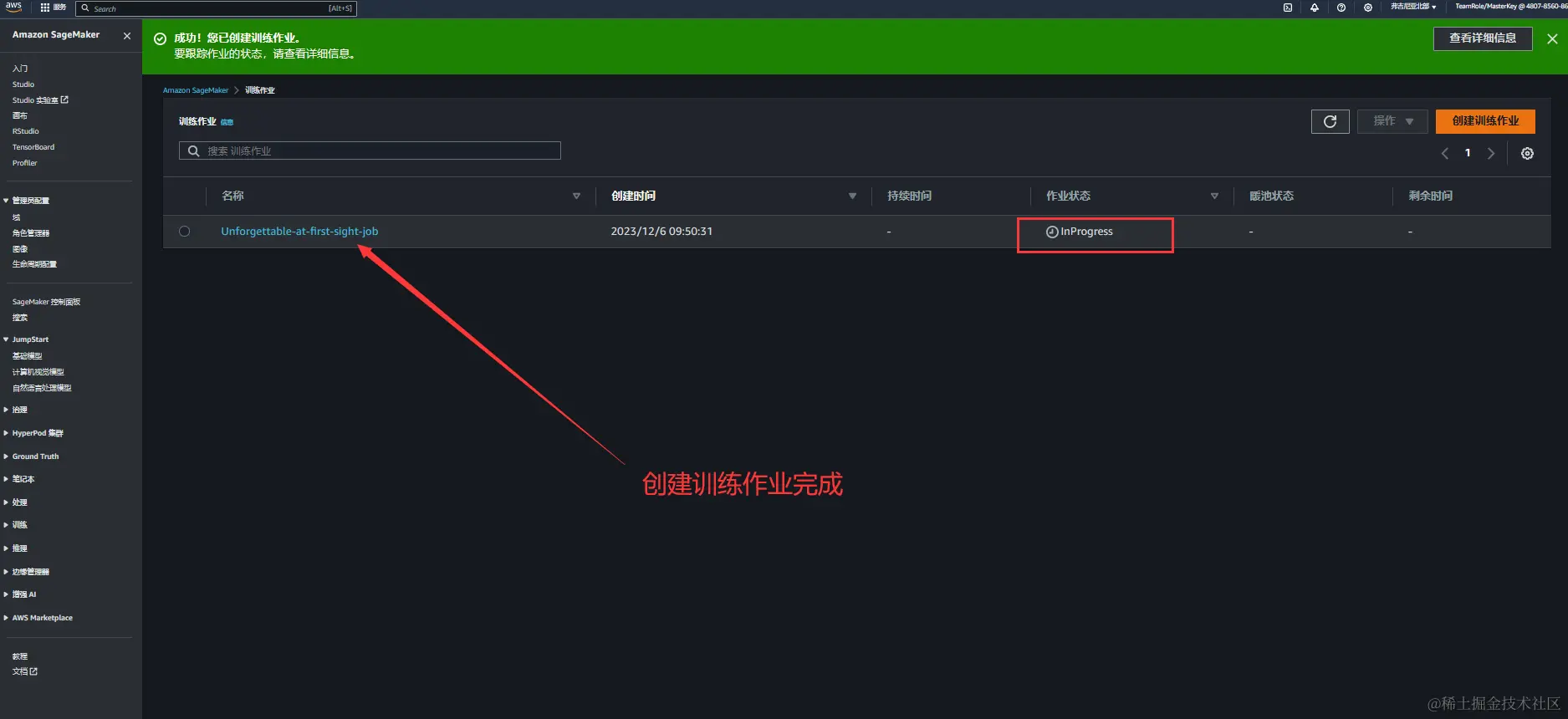The width and height of the screenshot is (1568, 719).
Task: Open 图像 in the sidebar
Action: click(x=20, y=249)
